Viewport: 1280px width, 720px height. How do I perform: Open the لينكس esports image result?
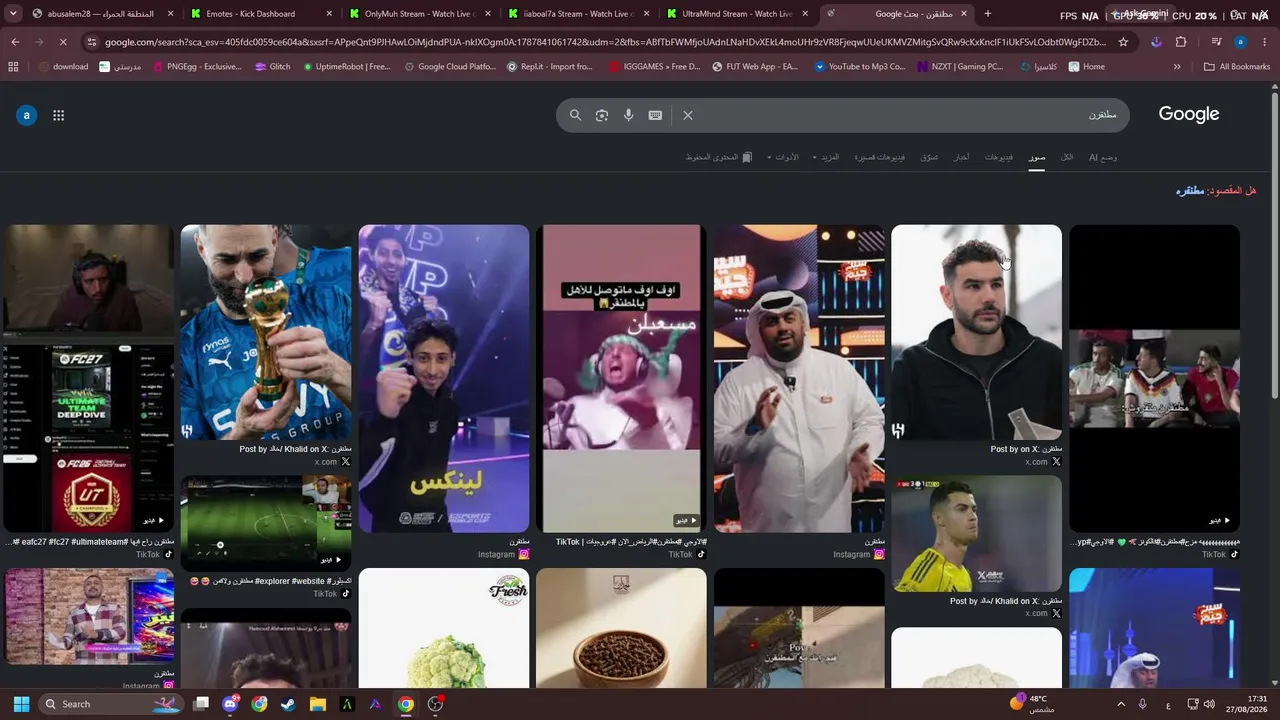tap(444, 379)
